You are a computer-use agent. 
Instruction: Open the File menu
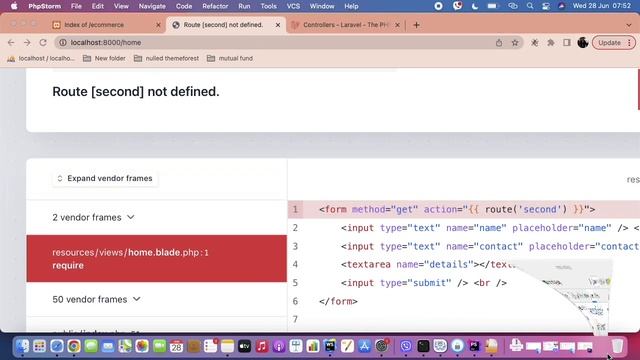pos(76,6)
